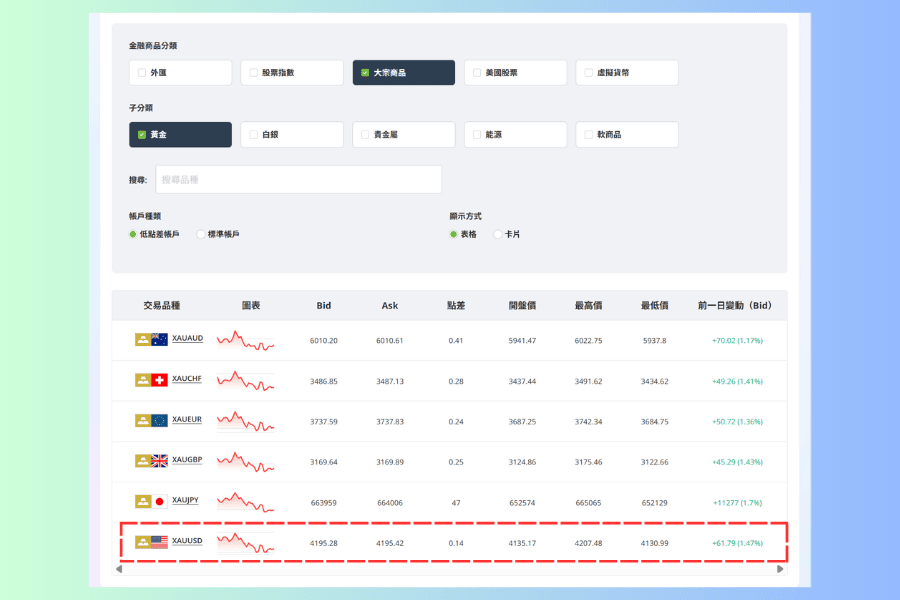Click the 前一日變動 (Bid) column header
Image resolution: width=900 pixels, height=600 pixels.
735,305
